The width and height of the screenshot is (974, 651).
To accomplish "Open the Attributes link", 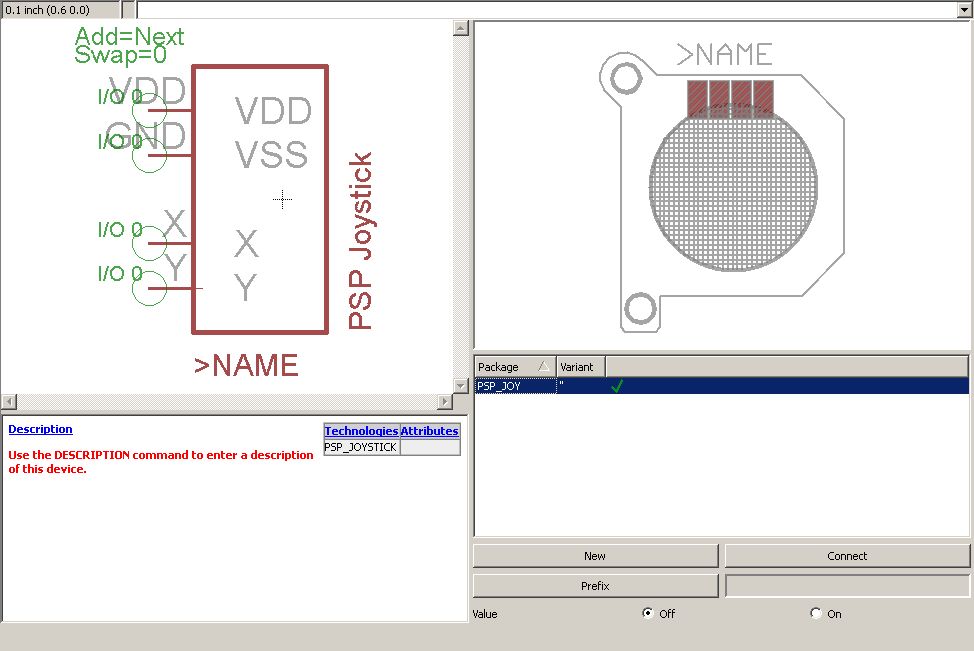I will tap(429, 431).
